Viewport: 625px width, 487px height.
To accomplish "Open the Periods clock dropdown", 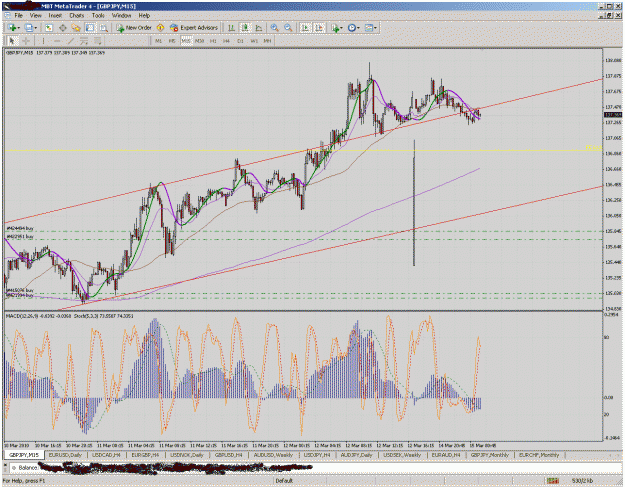I will (x=353, y=27).
